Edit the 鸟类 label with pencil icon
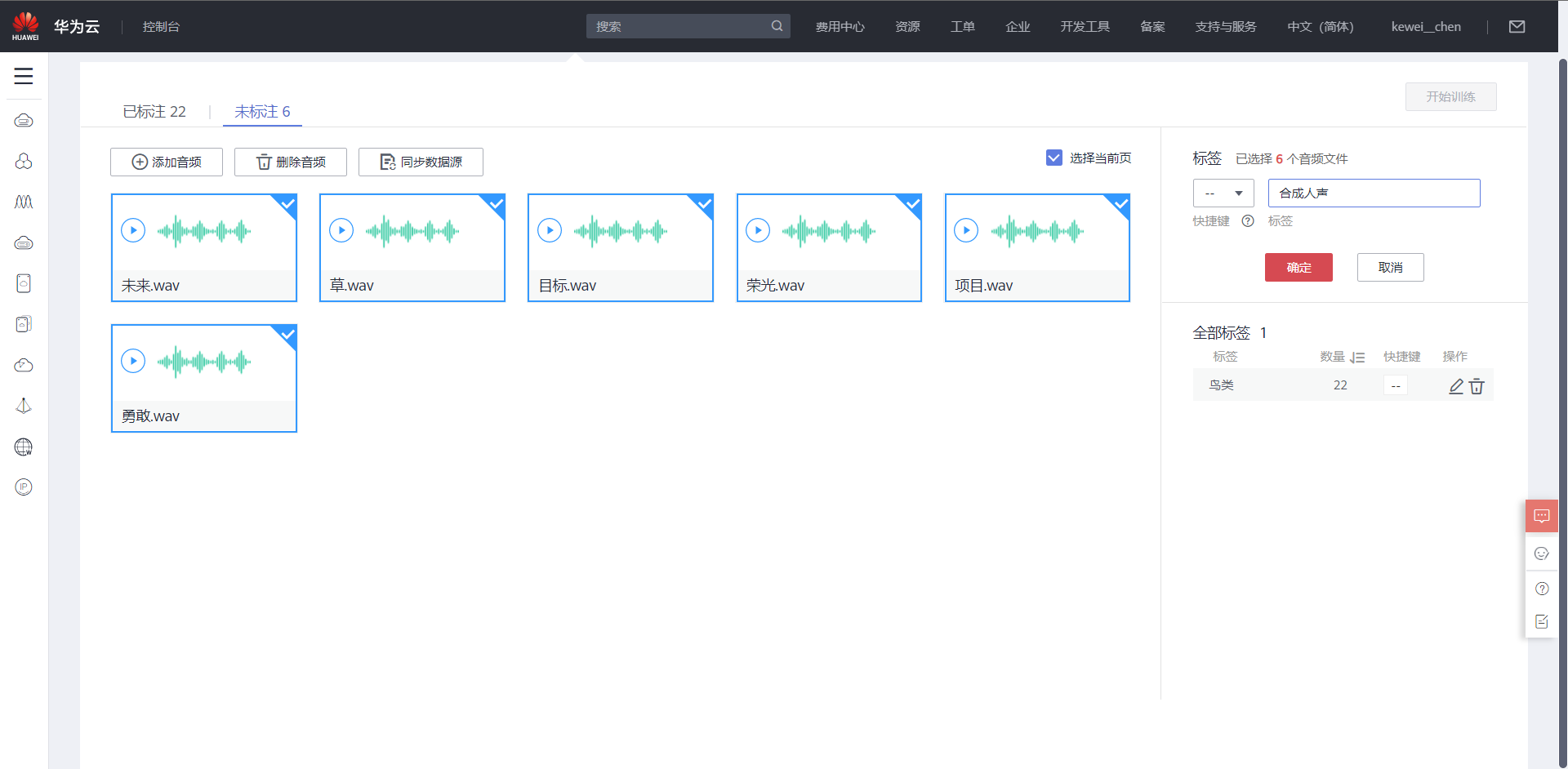The height and width of the screenshot is (769, 1568). [1456, 386]
